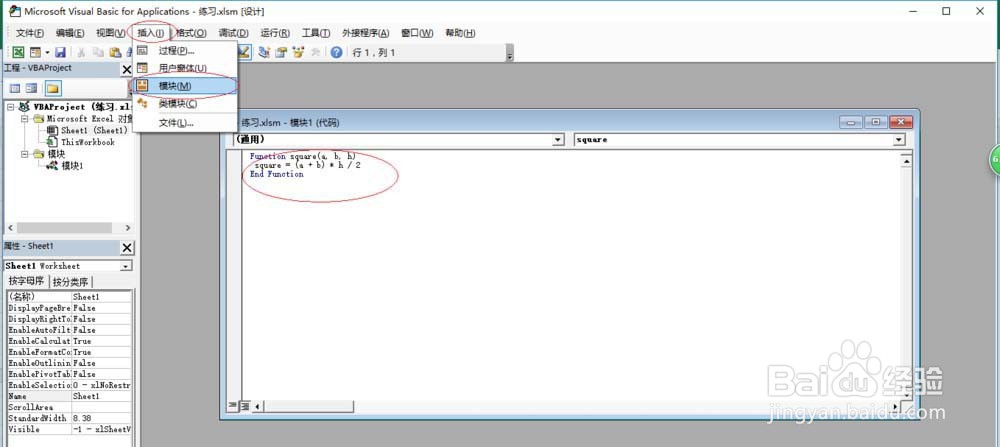The image size is (1000, 447).
Task: Choose 模块(M) from Insert menu
Action: 185,85
